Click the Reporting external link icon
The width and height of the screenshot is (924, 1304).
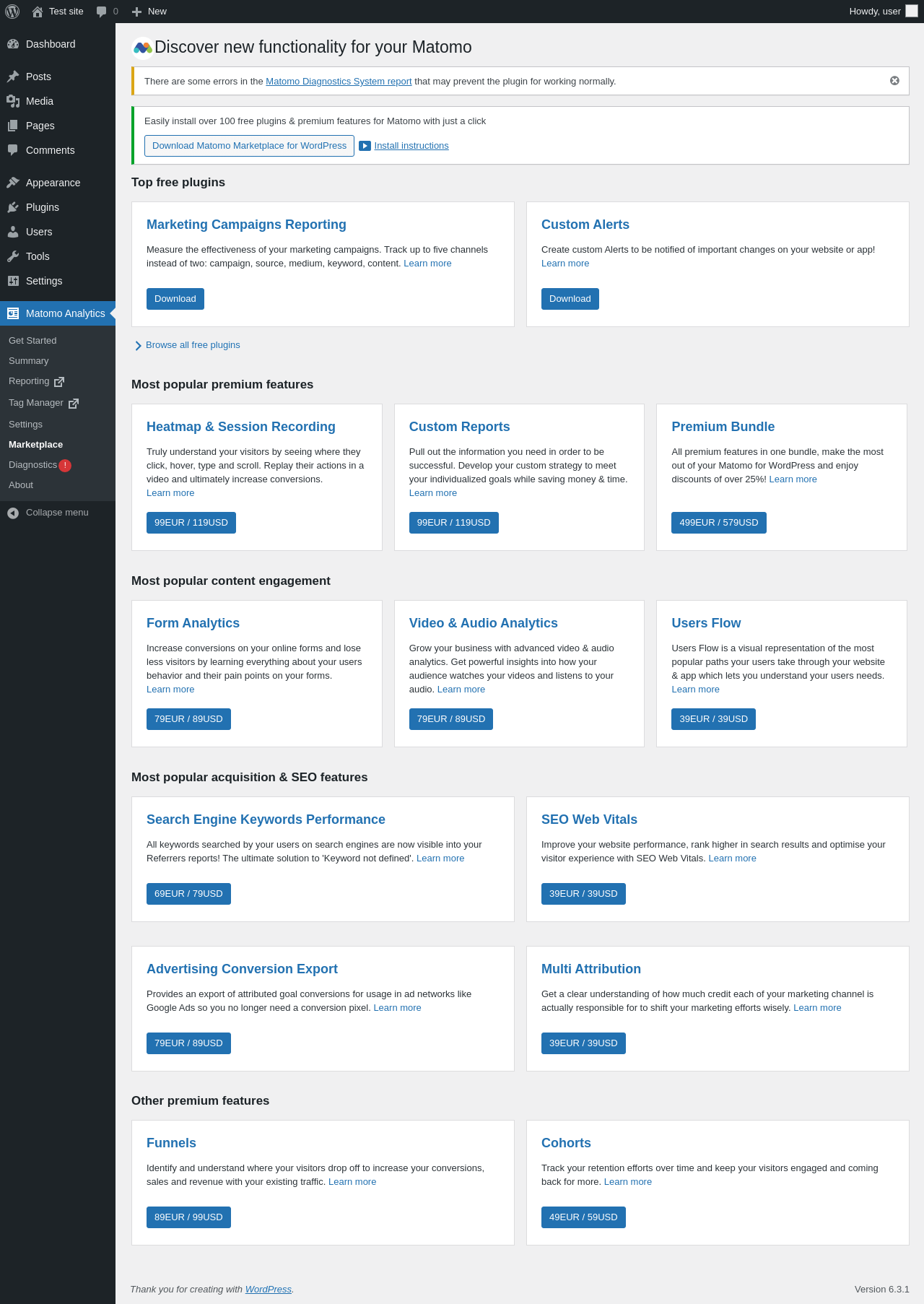pos(59,382)
